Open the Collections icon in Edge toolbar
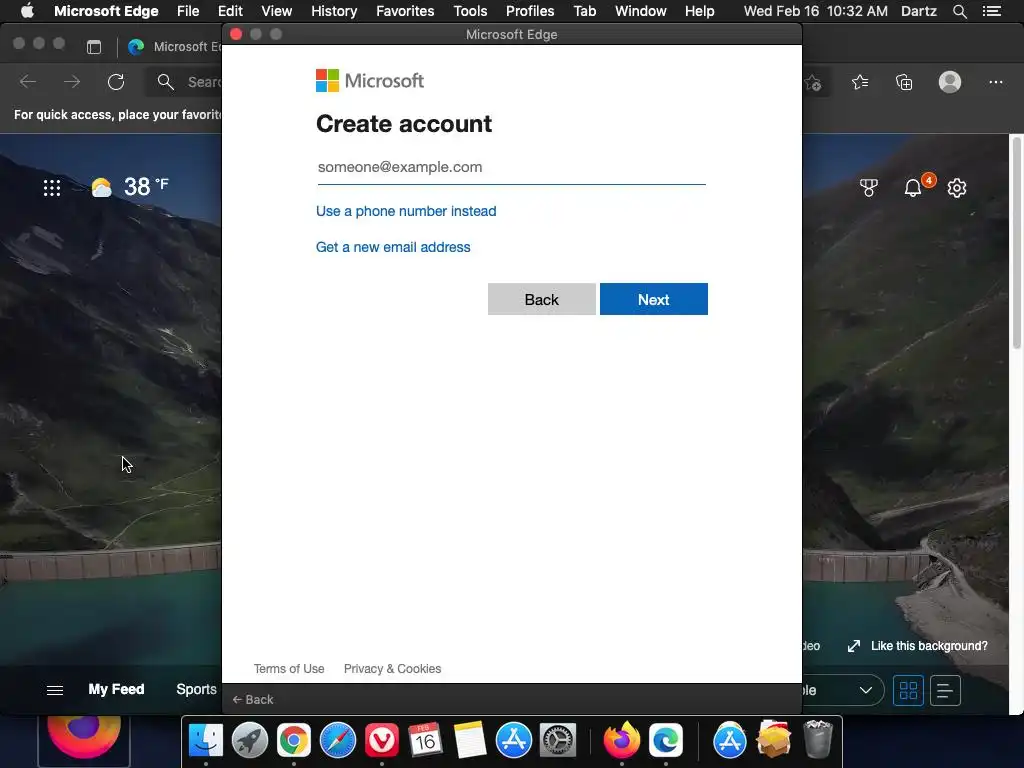The height and width of the screenshot is (768, 1024). pyautogui.click(x=904, y=82)
